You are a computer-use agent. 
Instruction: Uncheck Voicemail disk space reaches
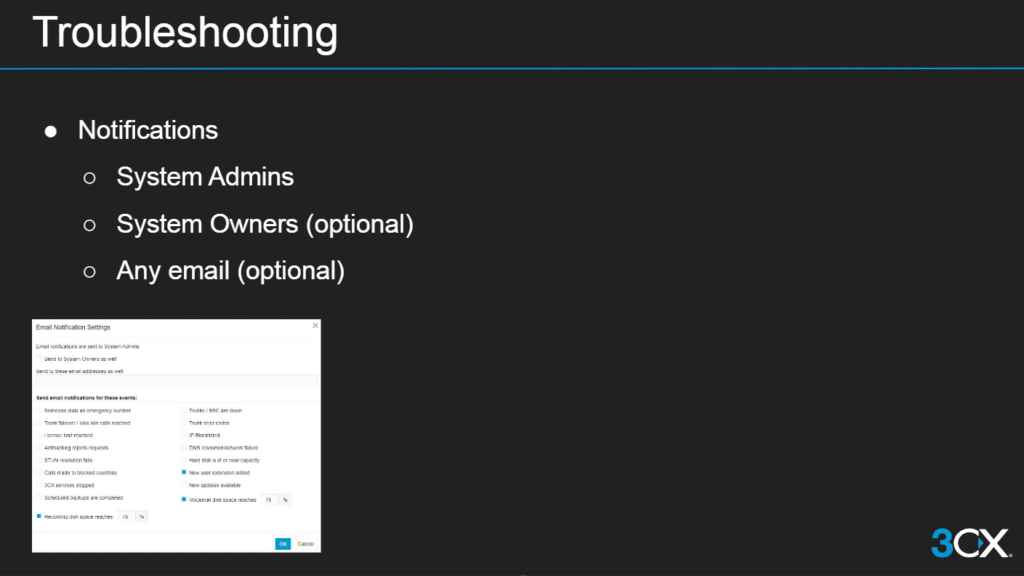click(184, 498)
